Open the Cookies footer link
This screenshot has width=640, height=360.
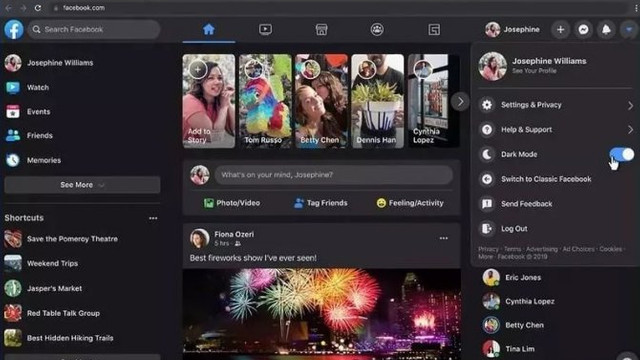pos(611,249)
